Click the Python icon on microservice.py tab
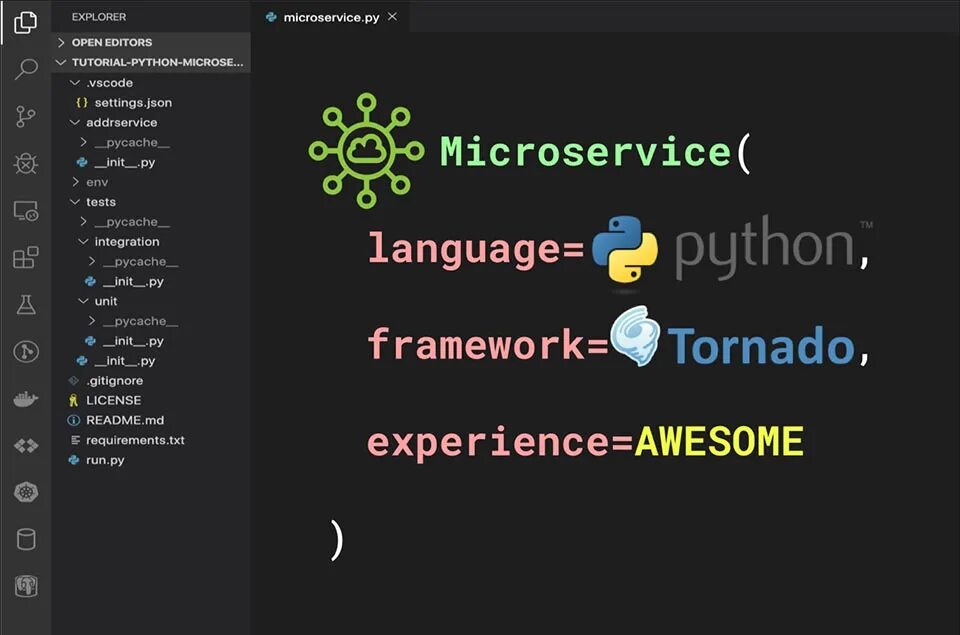 pos(271,17)
